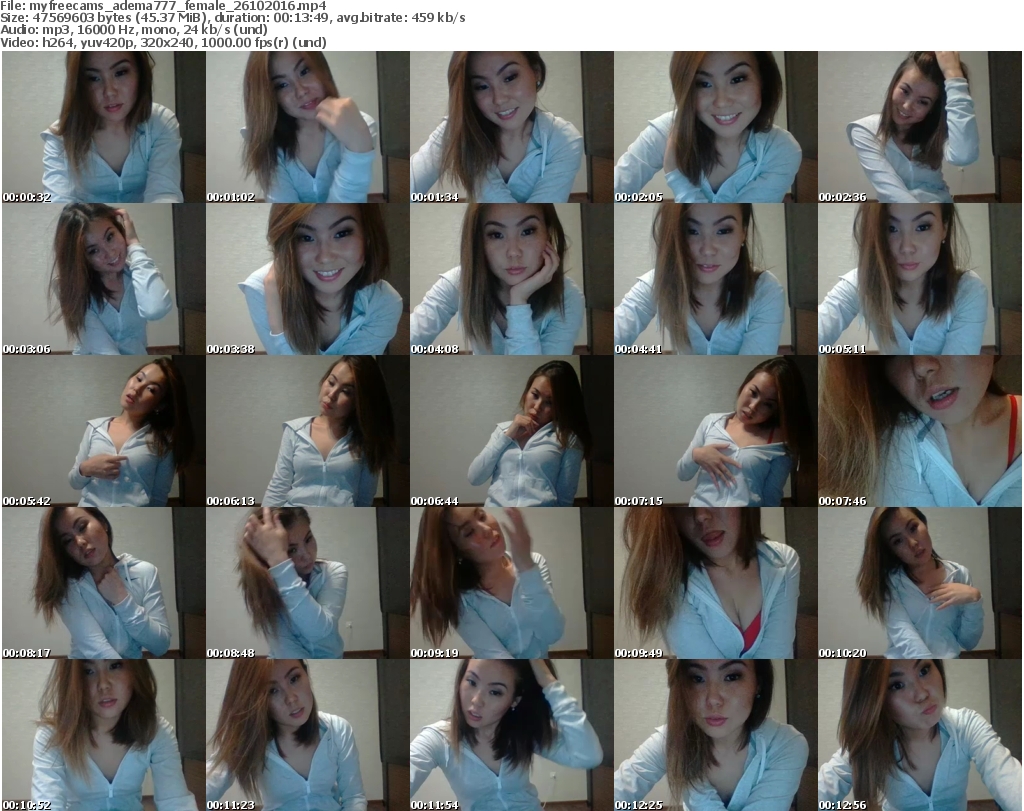
Task: Click the thumbnail timestamped 00:02:05
Action: pyautogui.click(x=715, y=127)
